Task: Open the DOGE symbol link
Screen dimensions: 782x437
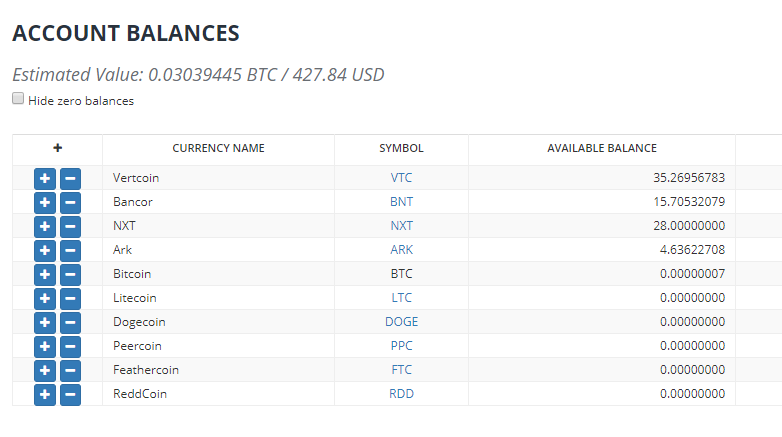Action: [x=401, y=322]
